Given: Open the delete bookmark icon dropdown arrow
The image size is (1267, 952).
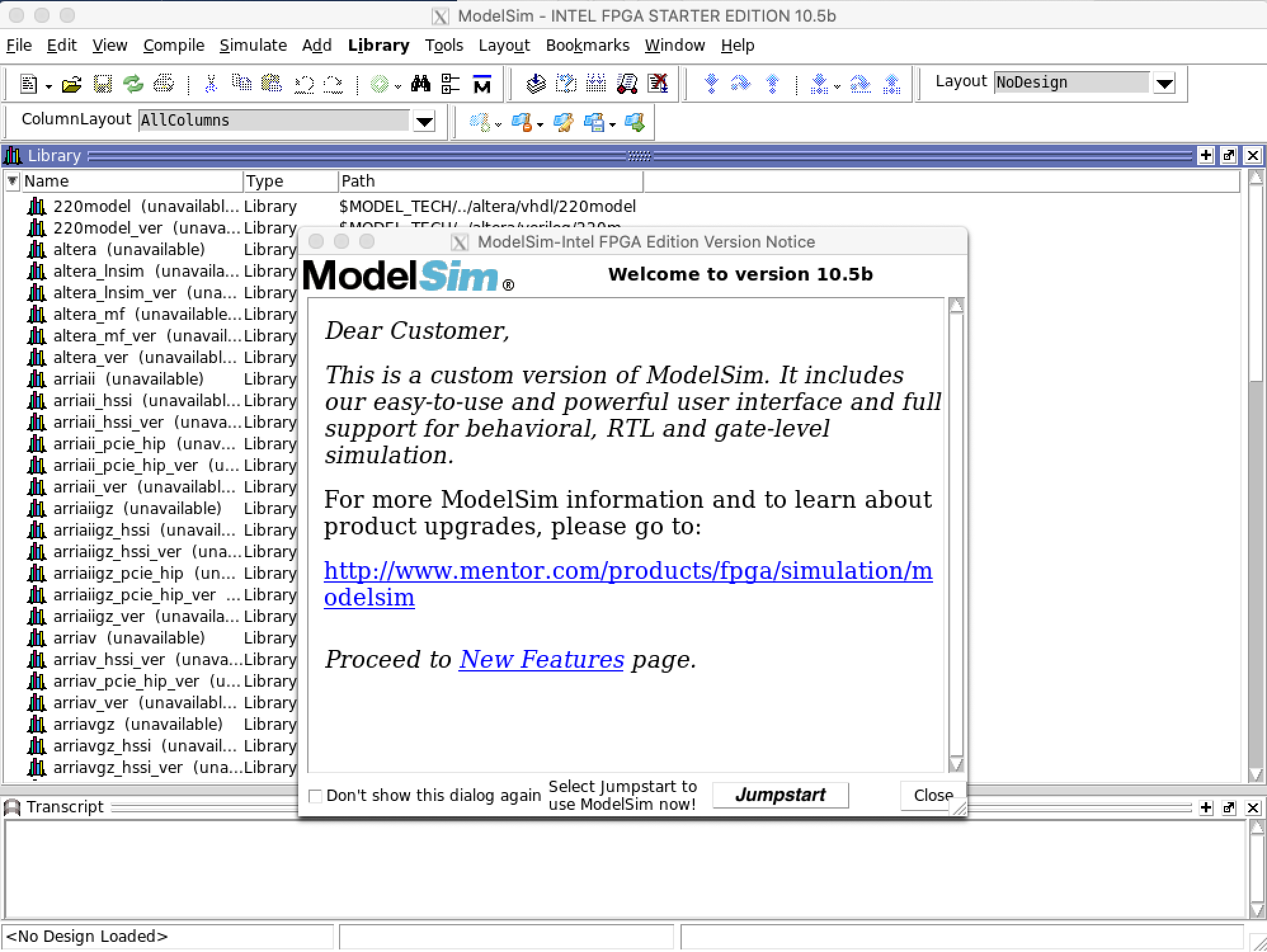Looking at the screenshot, I should pos(540,124).
